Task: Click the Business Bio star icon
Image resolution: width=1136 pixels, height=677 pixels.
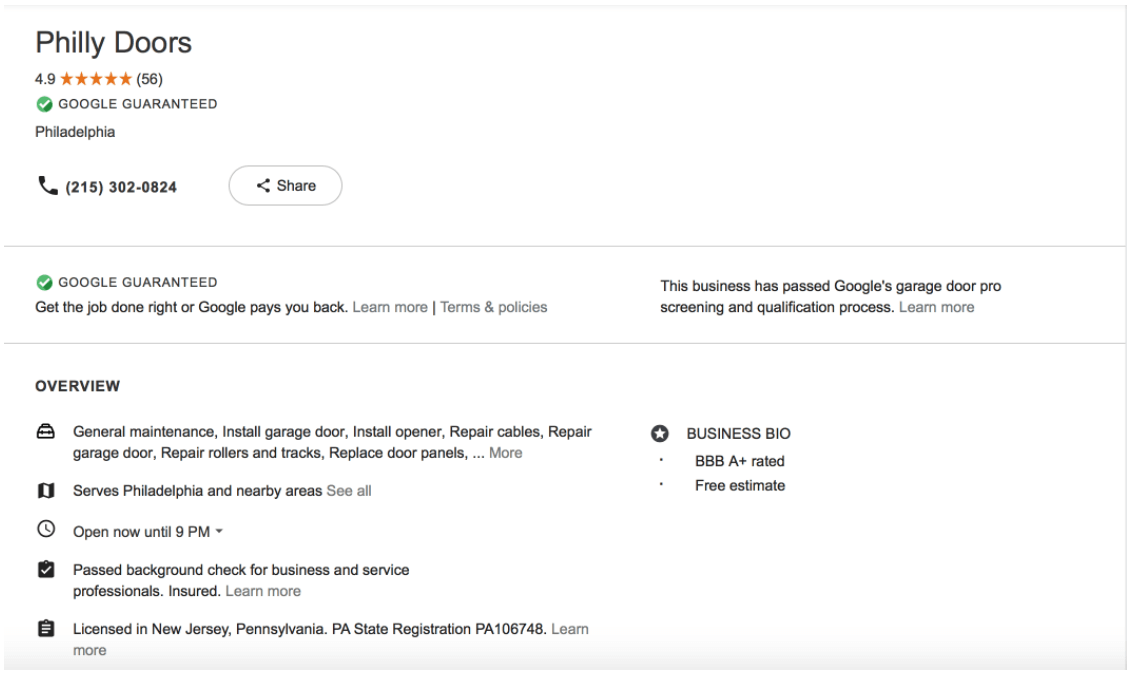Action: pos(659,433)
